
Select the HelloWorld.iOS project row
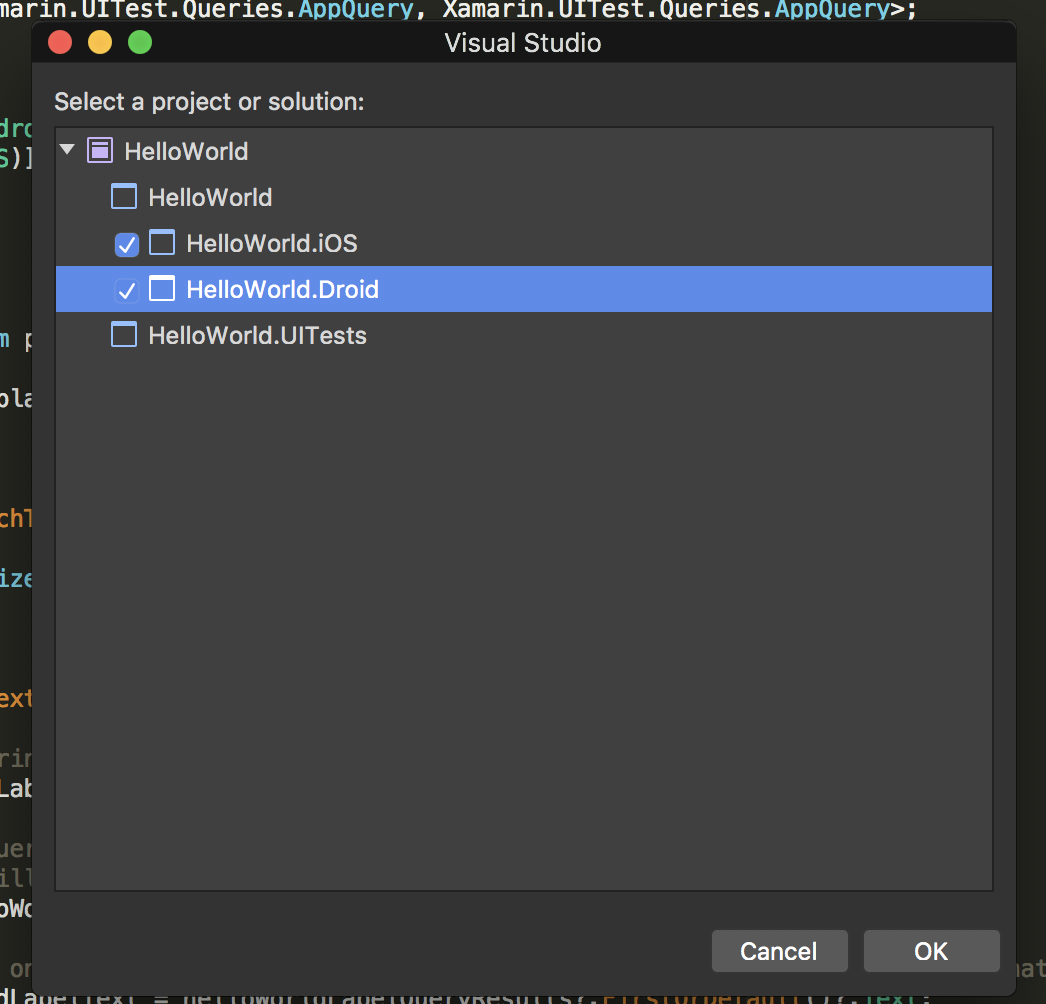(x=273, y=243)
